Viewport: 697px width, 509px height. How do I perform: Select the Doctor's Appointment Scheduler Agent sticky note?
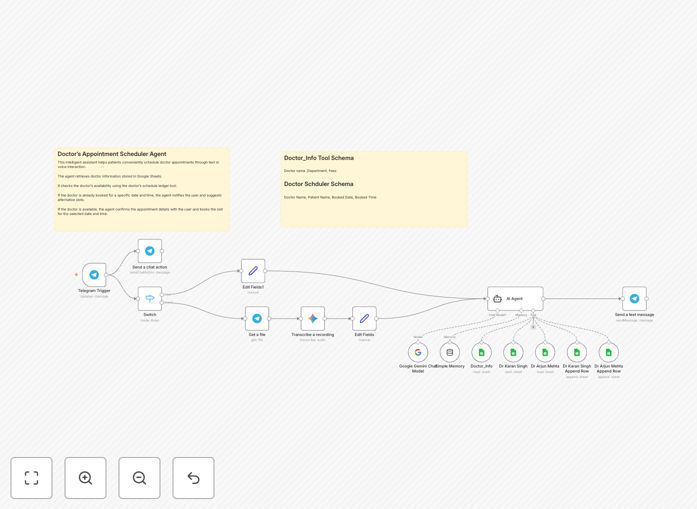click(x=142, y=189)
